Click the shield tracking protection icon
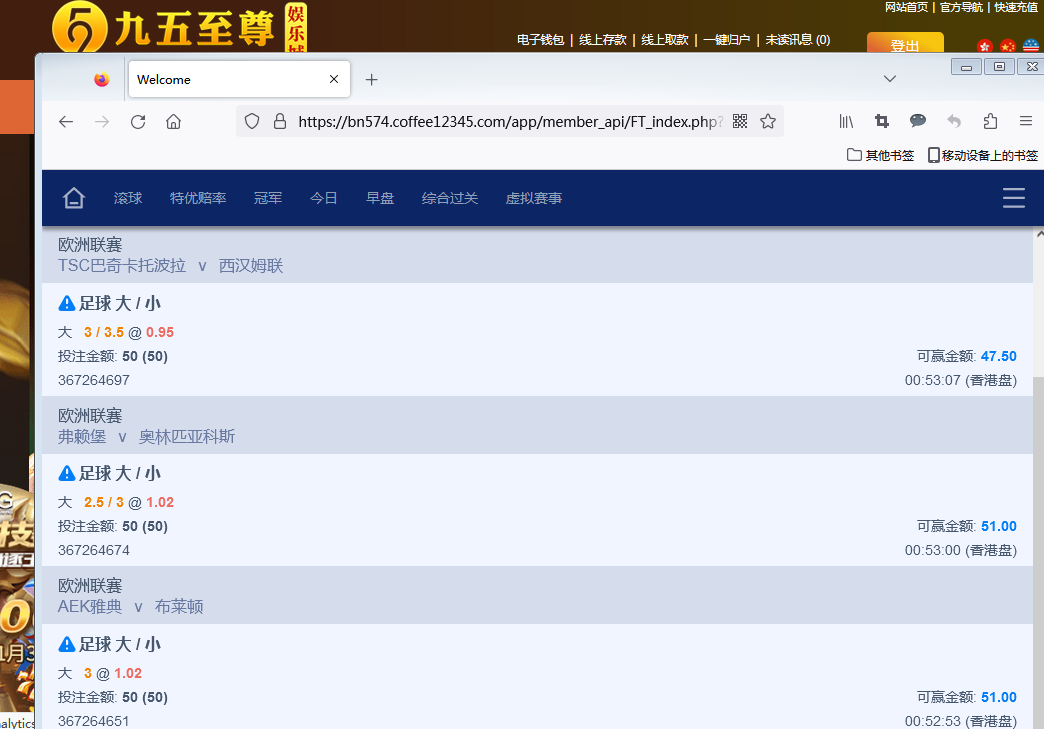Viewport: 1044px width, 729px height. pyautogui.click(x=252, y=121)
